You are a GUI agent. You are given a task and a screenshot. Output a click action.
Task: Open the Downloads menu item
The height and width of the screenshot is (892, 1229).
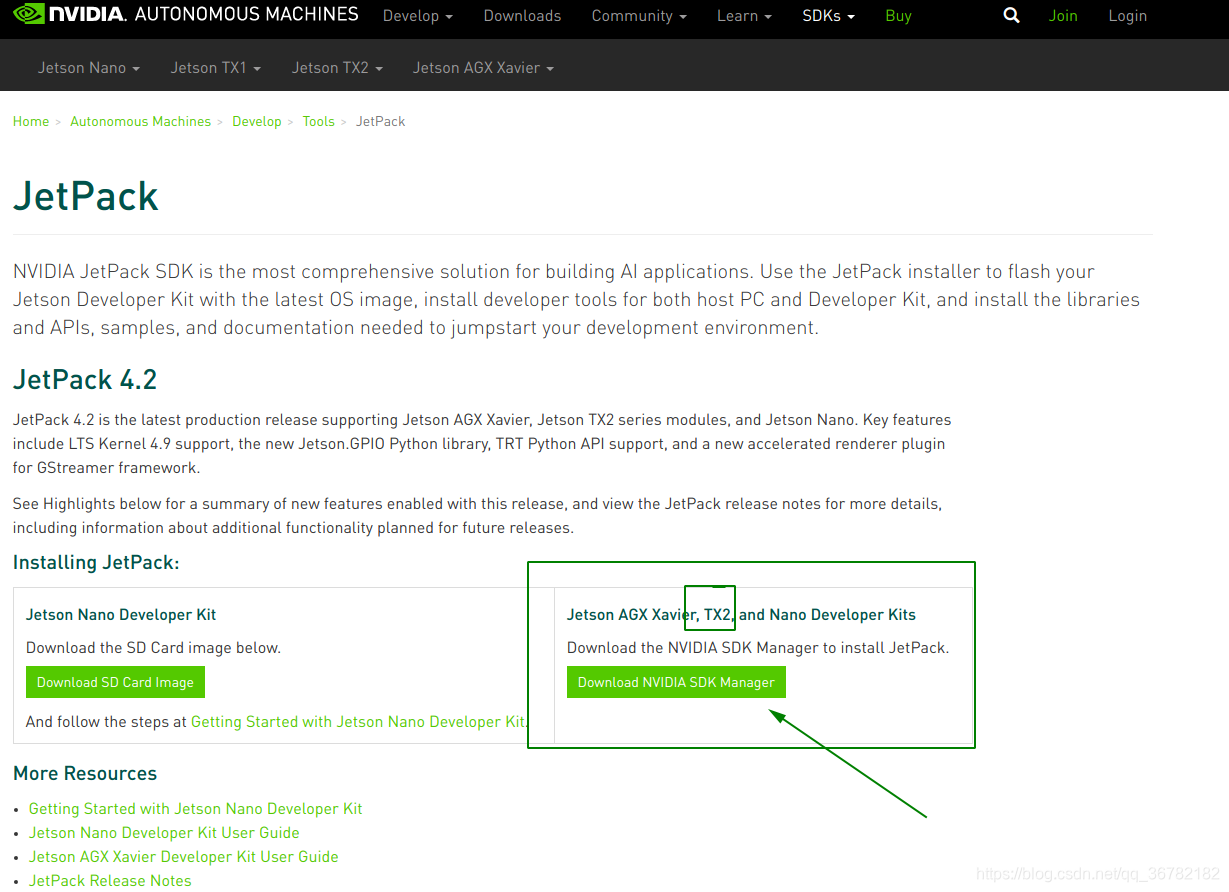[x=522, y=16]
